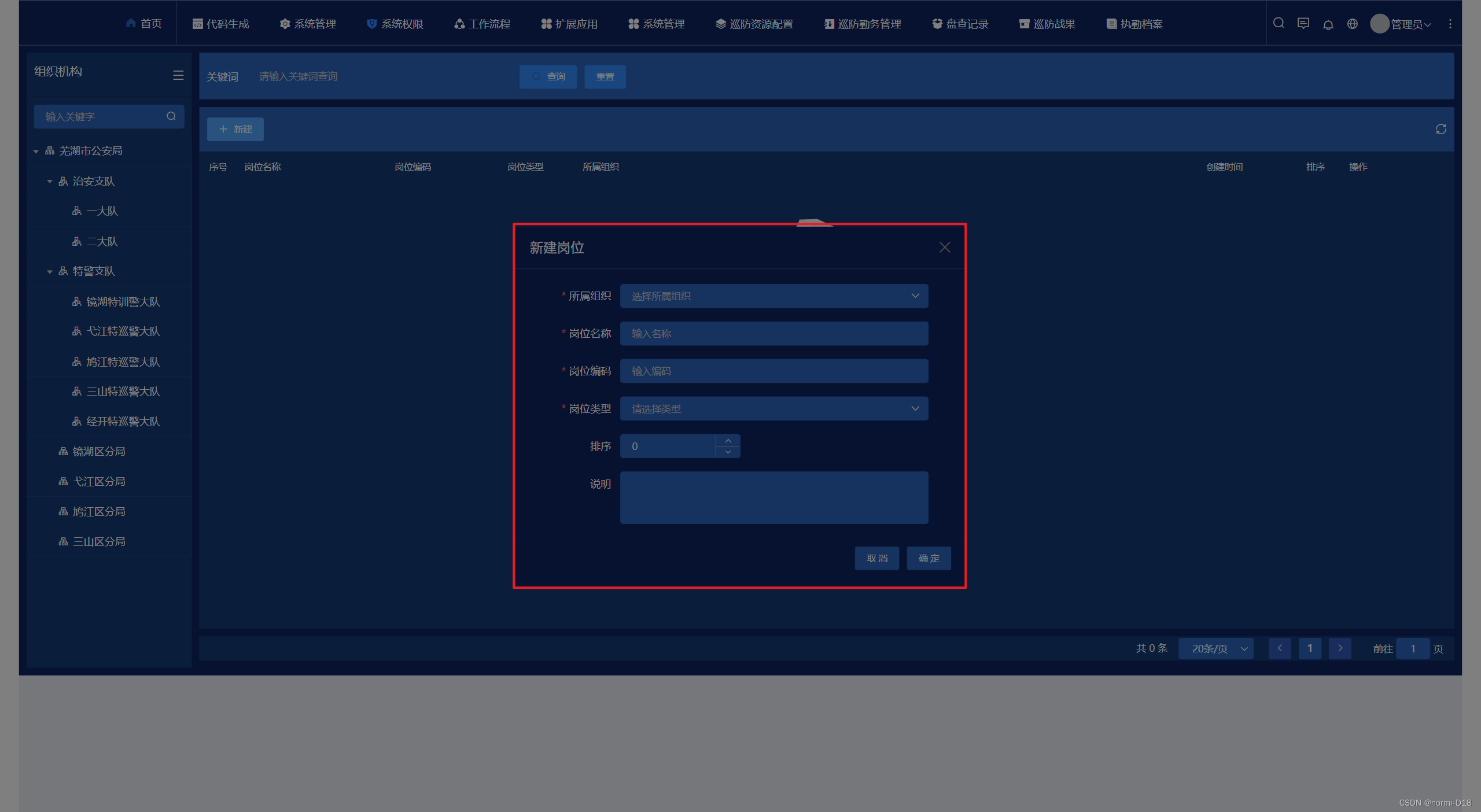The height and width of the screenshot is (812, 1481).
Task: Open the language globe icon
Action: [1352, 24]
